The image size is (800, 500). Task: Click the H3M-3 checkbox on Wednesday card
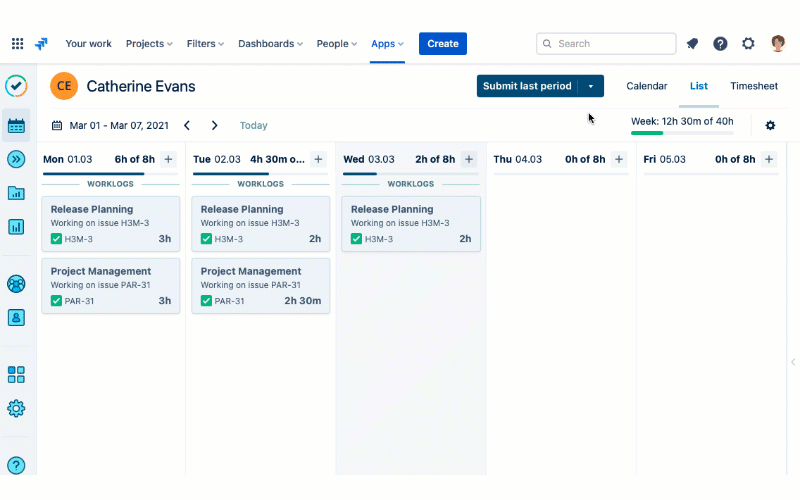point(357,239)
